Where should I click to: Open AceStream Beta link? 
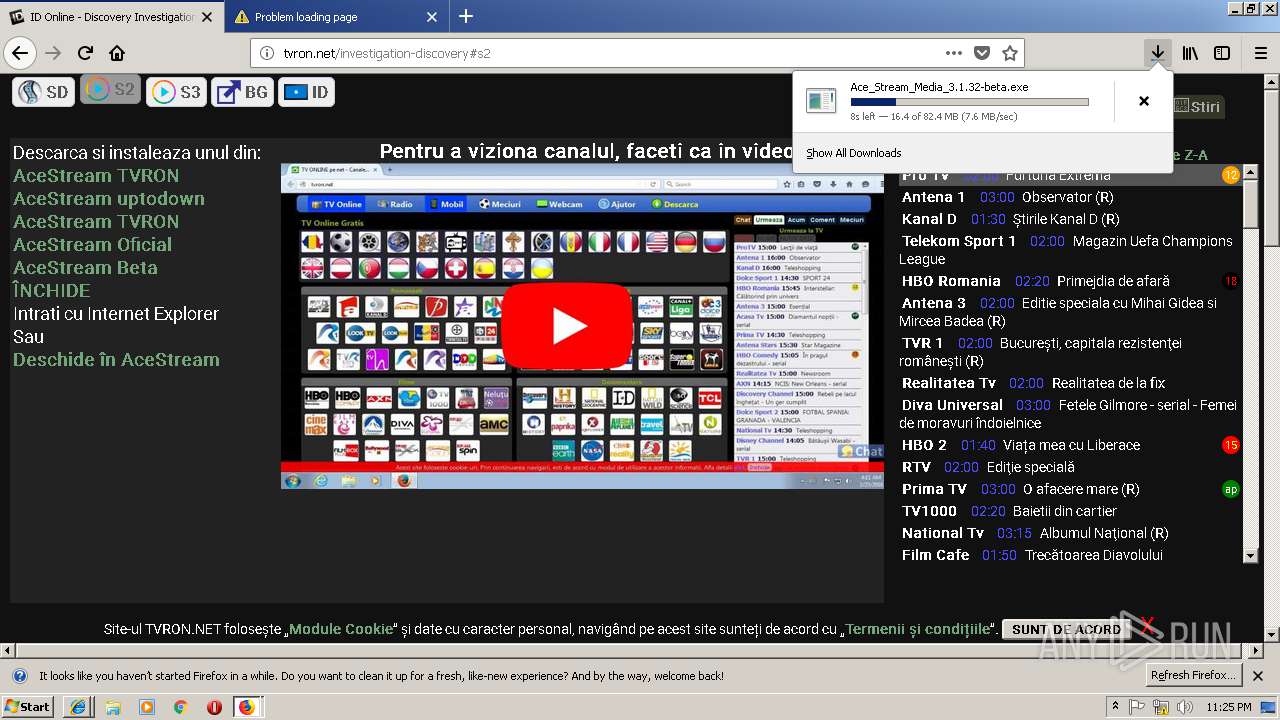coord(85,268)
